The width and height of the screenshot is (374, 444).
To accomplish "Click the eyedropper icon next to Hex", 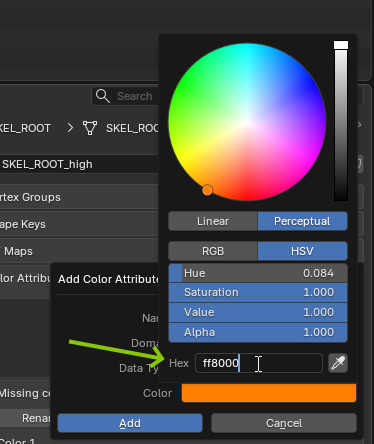I will 338,363.
